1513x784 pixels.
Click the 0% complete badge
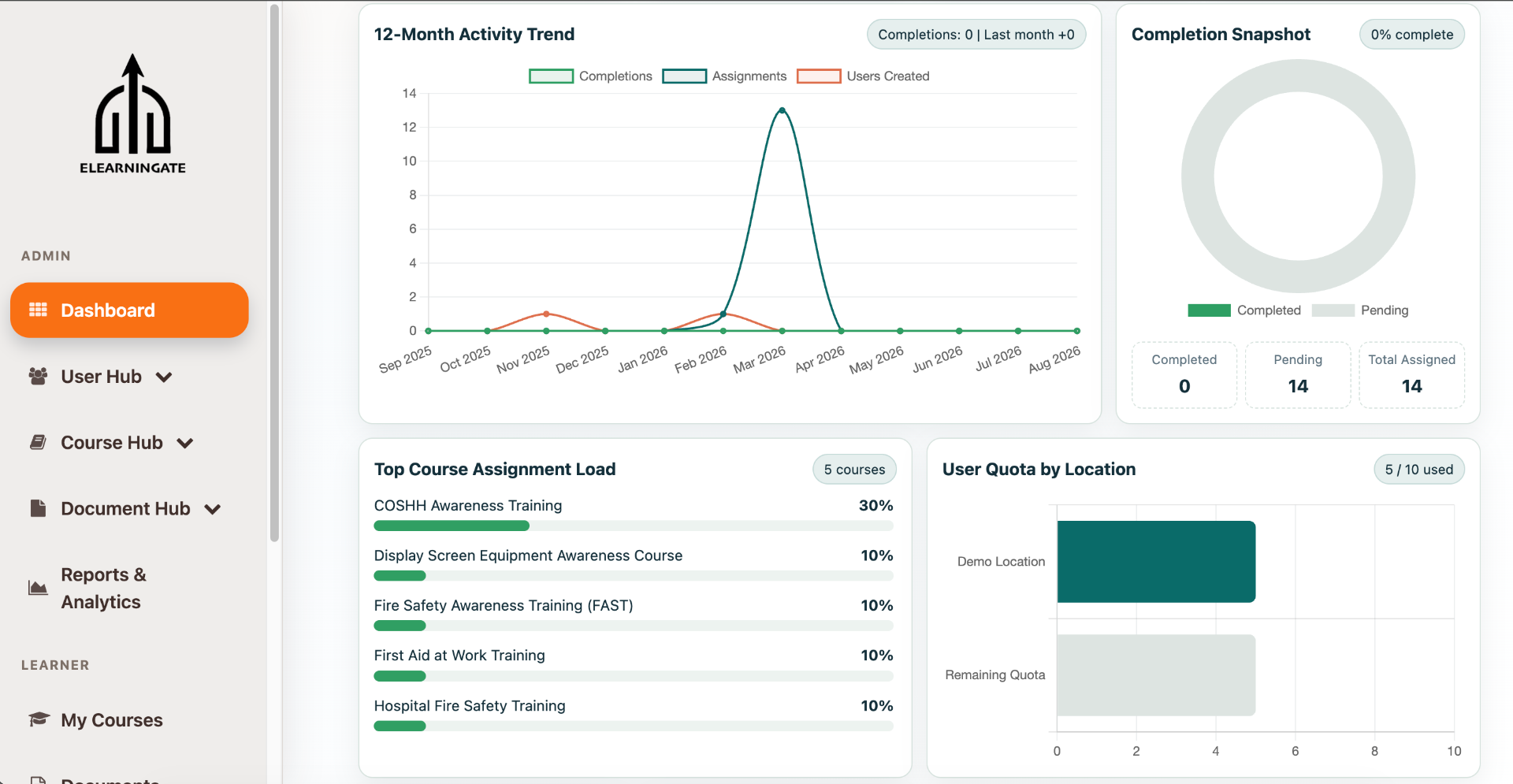(x=1411, y=35)
